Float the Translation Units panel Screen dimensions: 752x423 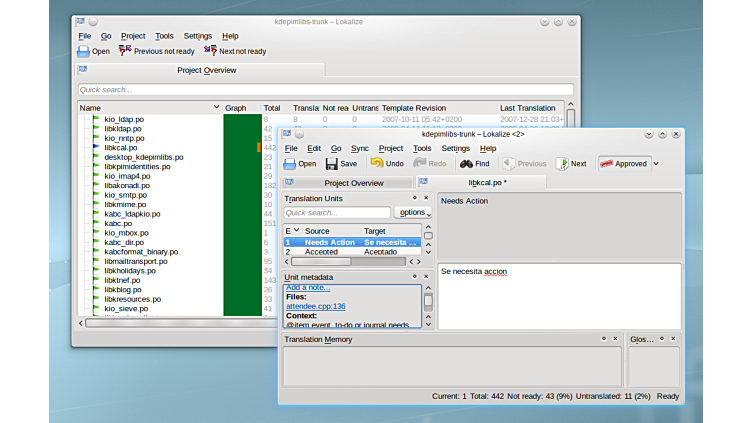pyautogui.click(x=414, y=198)
